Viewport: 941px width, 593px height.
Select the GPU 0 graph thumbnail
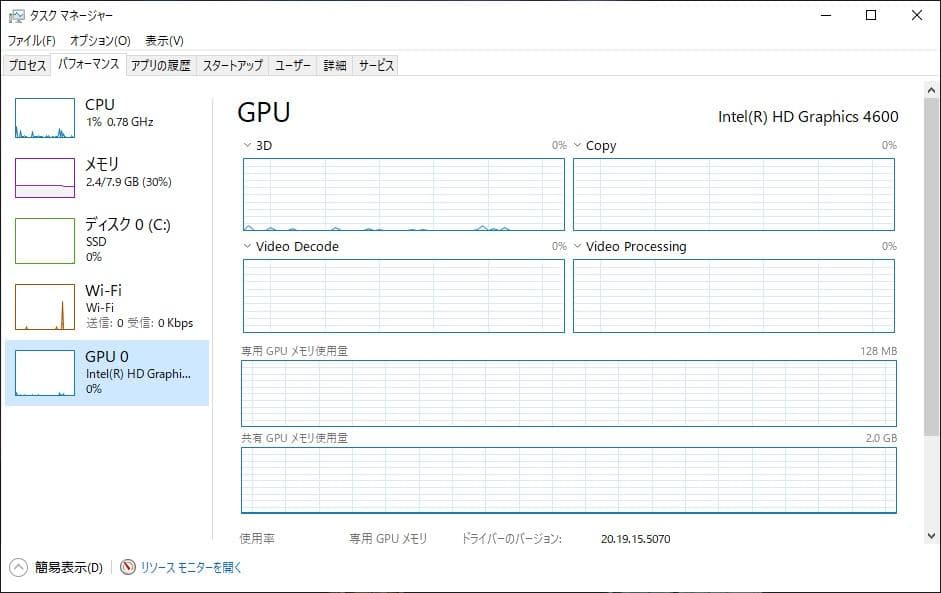click(x=44, y=373)
